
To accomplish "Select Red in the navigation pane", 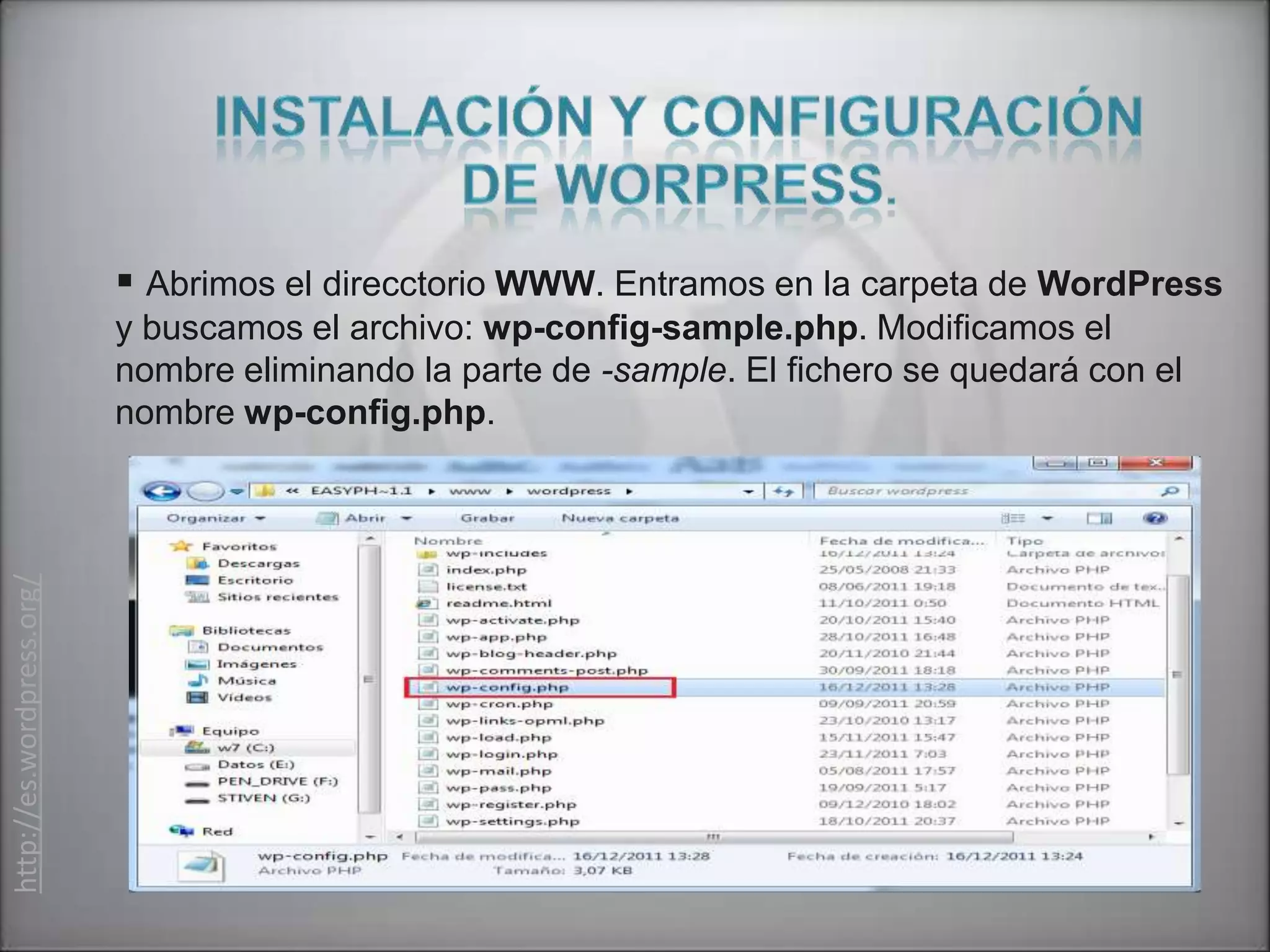I will pos(217,831).
